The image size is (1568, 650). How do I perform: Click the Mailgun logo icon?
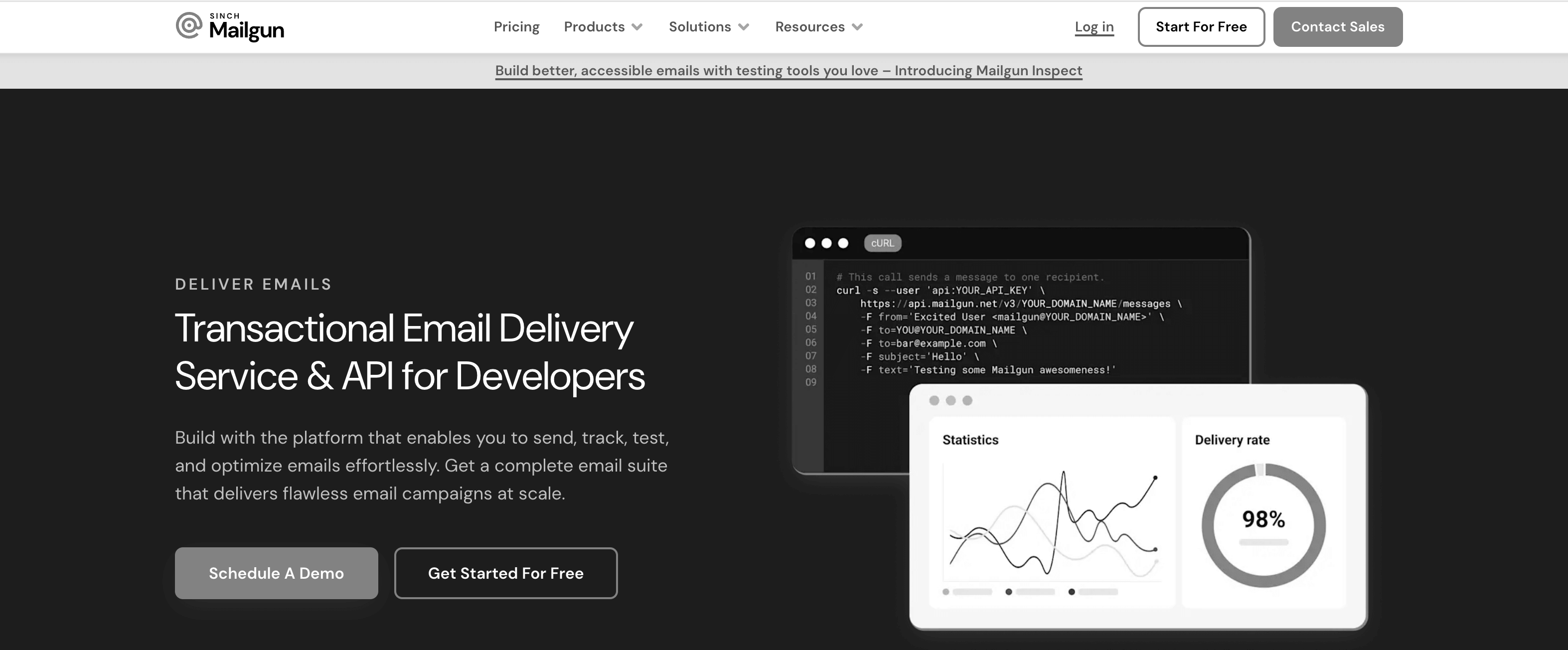[x=189, y=25]
